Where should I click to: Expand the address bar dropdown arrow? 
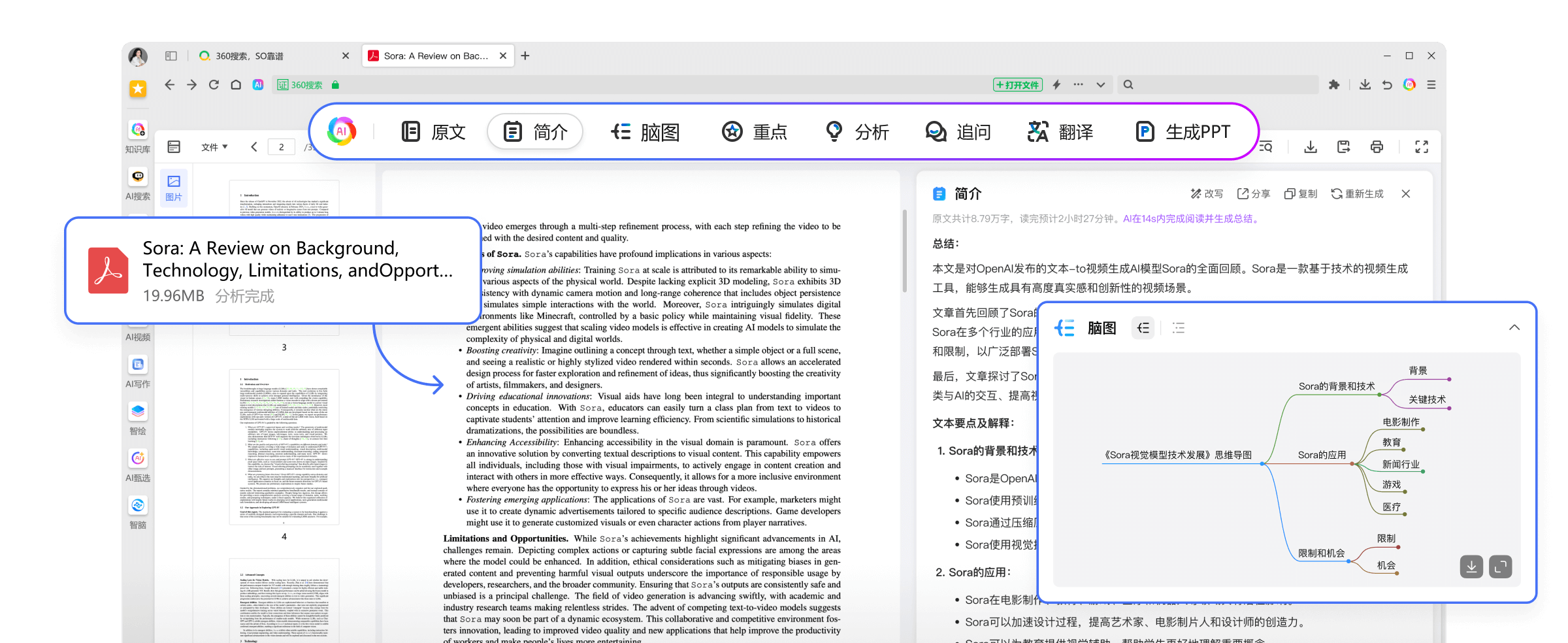(x=1101, y=85)
